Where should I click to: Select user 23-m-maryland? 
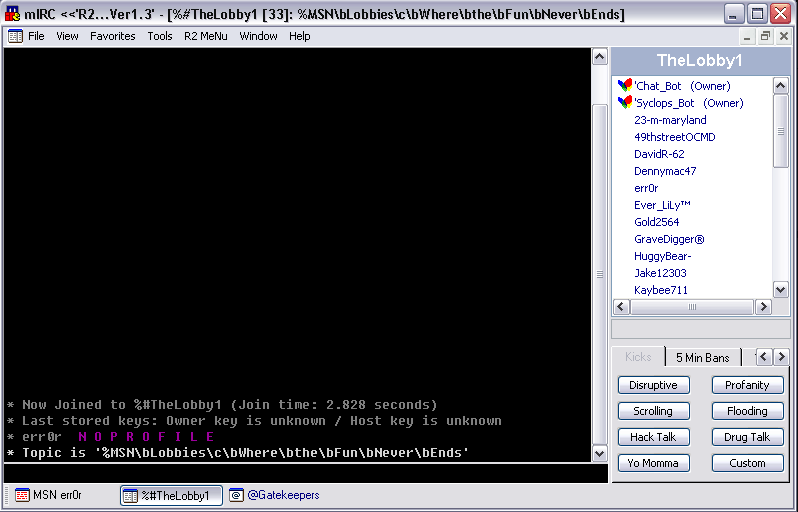pos(670,120)
